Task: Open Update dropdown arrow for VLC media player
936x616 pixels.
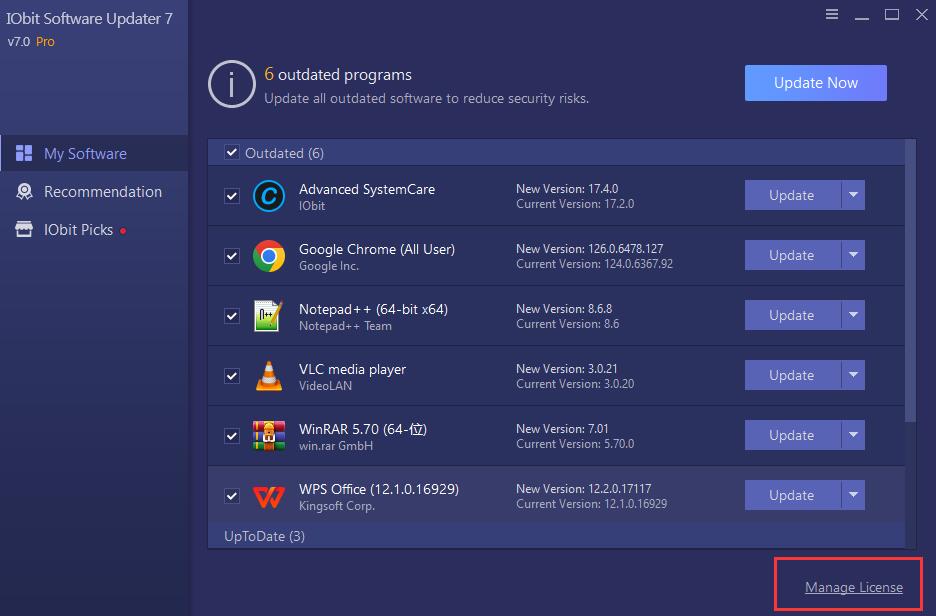Action: (x=854, y=375)
